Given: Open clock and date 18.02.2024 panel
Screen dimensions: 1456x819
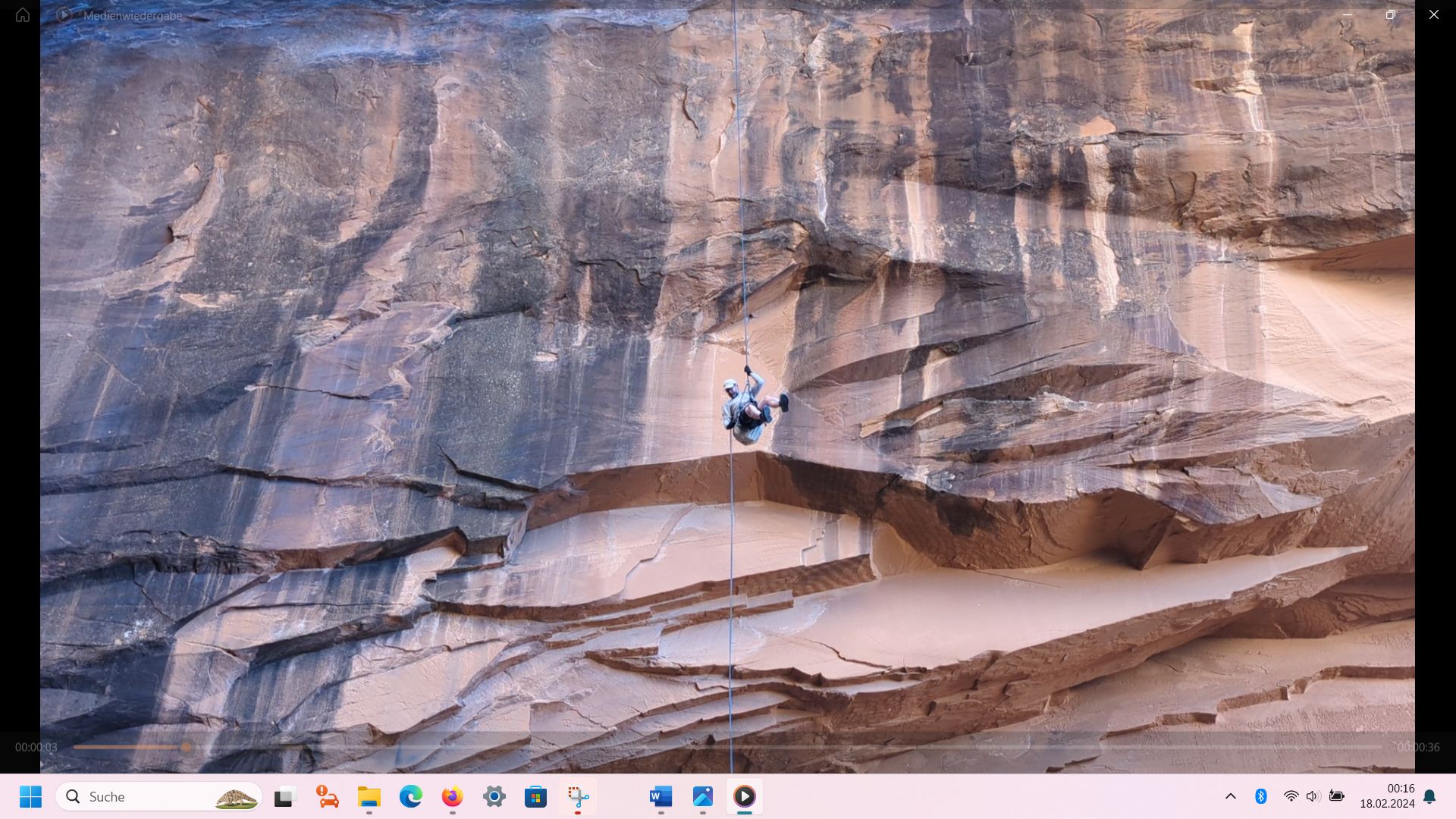Looking at the screenshot, I should tap(1387, 797).
